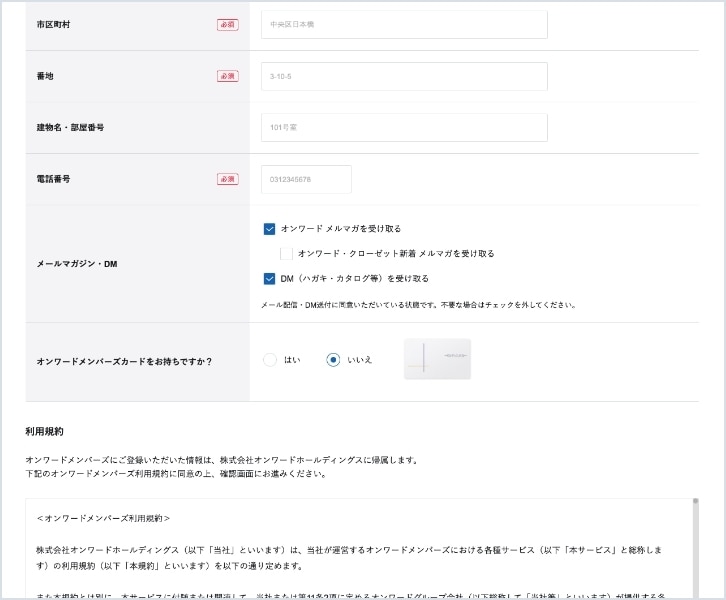The image size is (726, 600).
Task: Select the はい radio button
Action: 270,360
